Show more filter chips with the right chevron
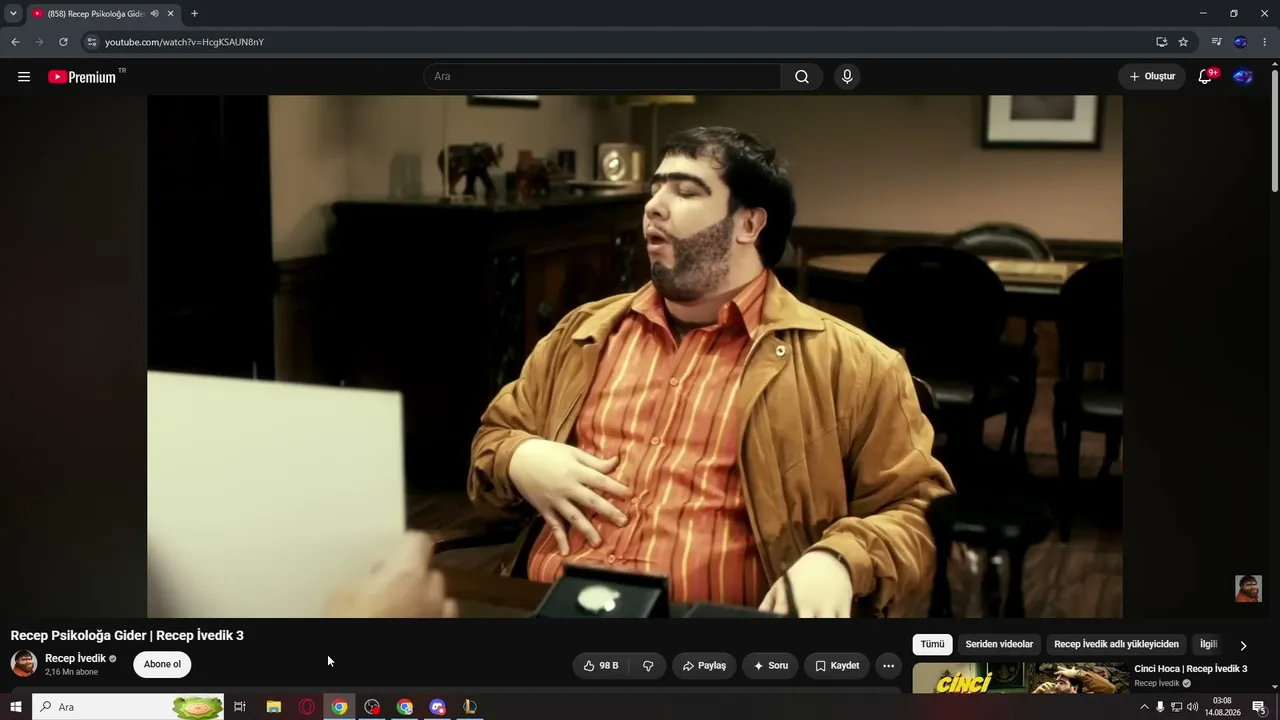The height and width of the screenshot is (720, 1280). [1243, 645]
